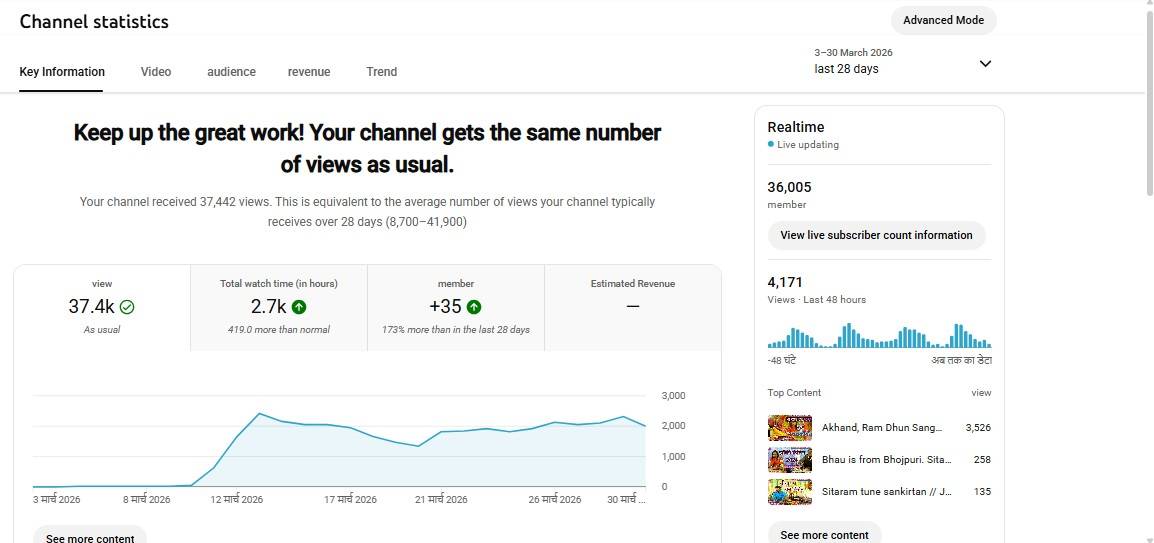Image resolution: width=1154 pixels, height=543 pixels.
Task: Select the Key Information tab
Action: [x=62, y=72]
